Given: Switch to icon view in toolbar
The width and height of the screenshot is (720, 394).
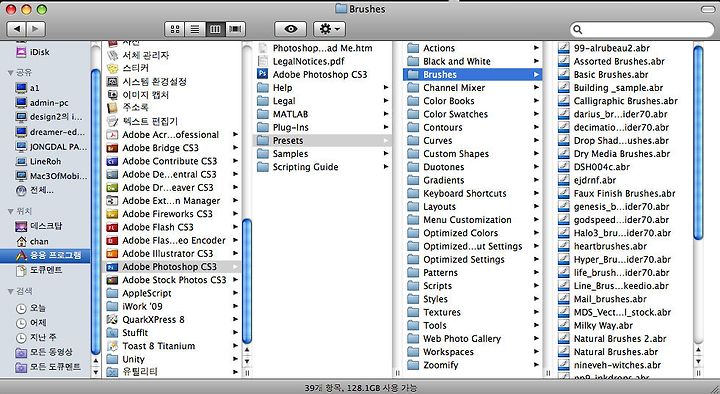Looking at the screenshot, I should click(174, 29).
